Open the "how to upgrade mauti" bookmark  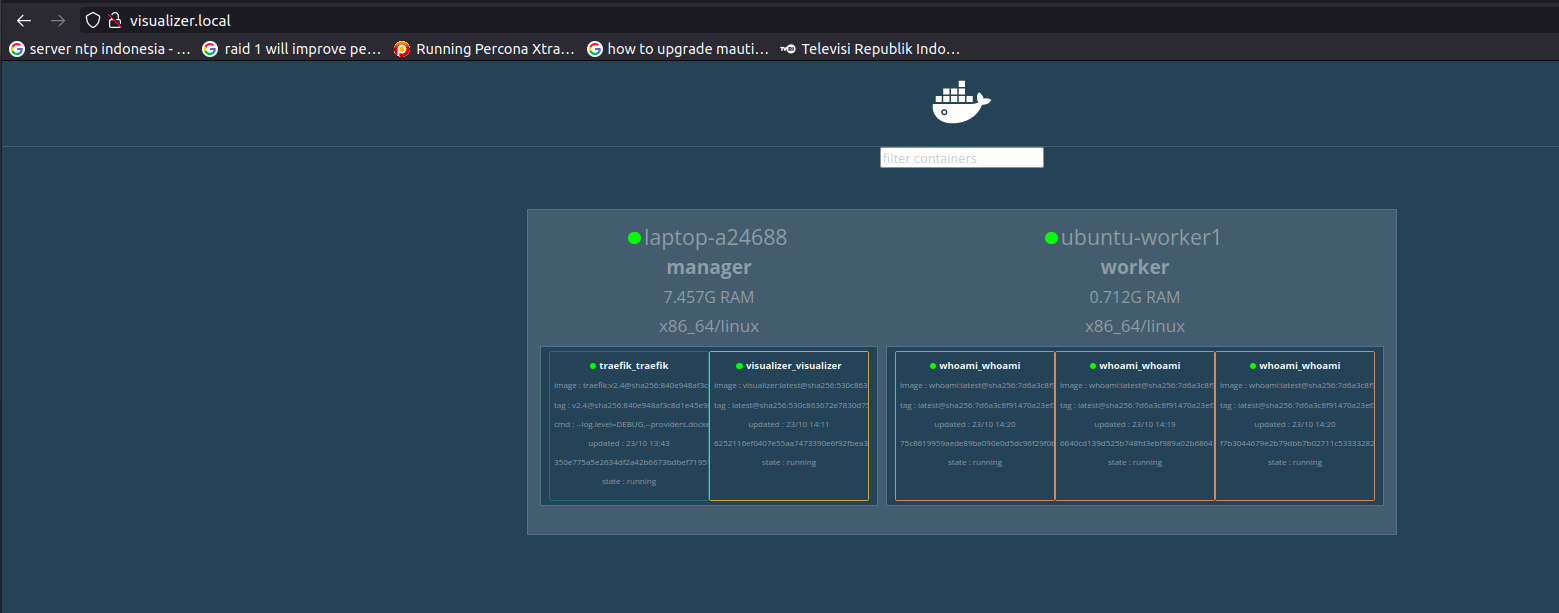coord(678,49)
